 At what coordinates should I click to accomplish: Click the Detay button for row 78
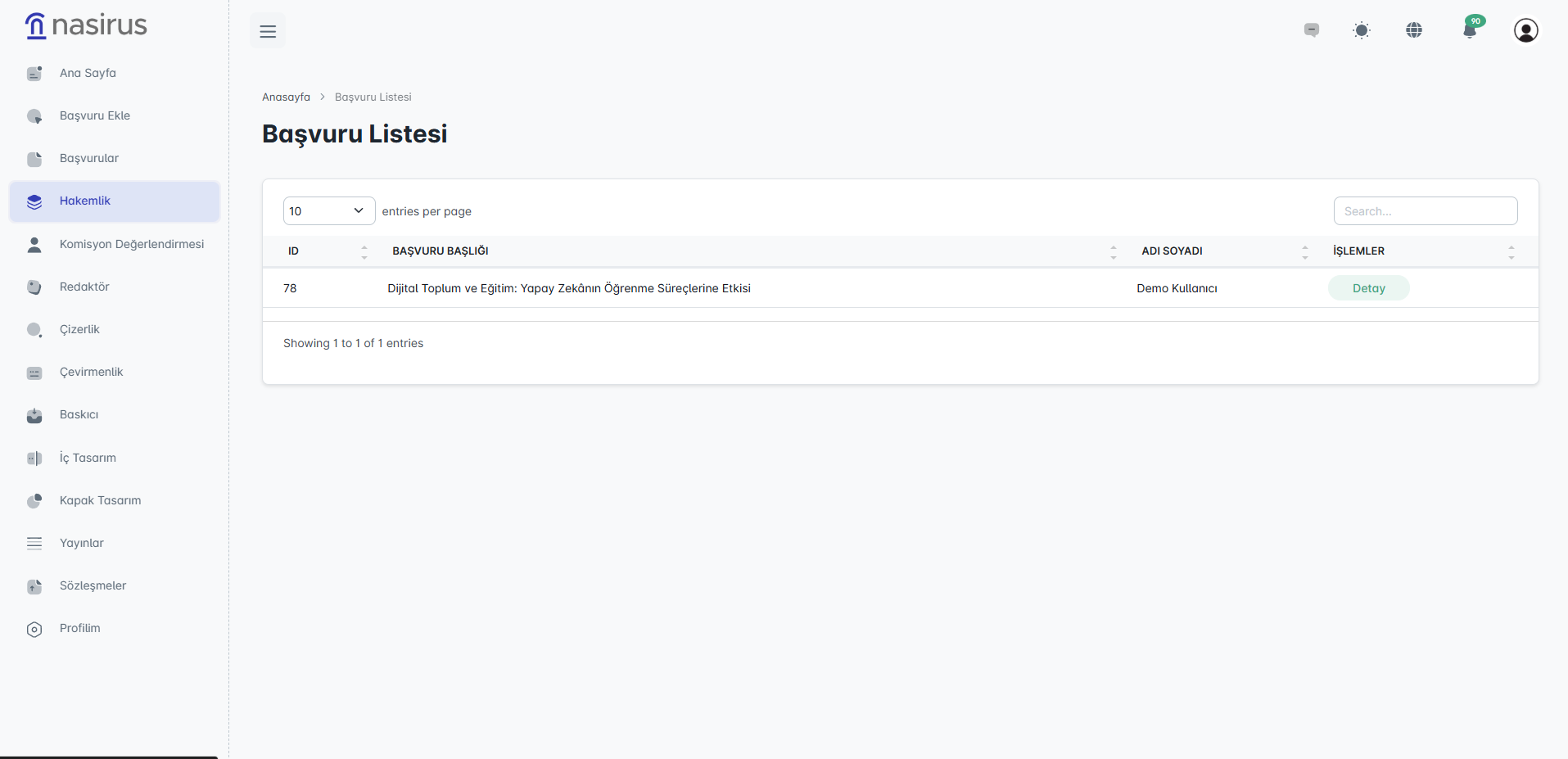(1368, 288)
